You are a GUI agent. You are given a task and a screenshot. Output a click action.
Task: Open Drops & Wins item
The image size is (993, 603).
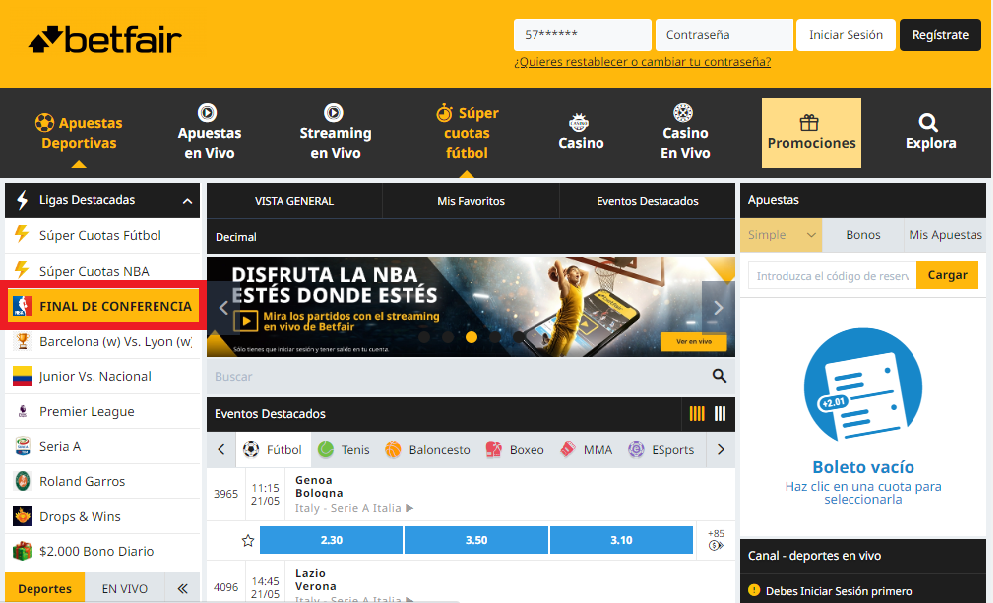103,516
